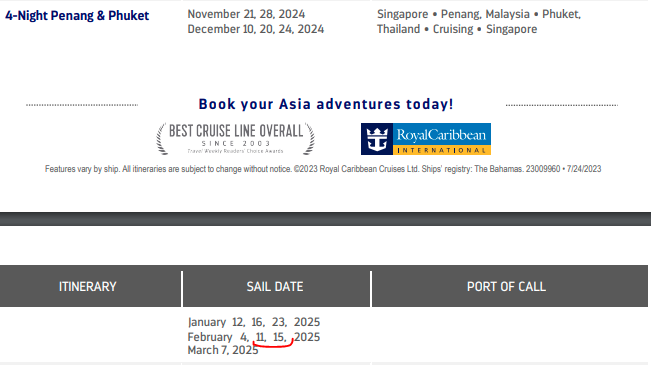Click the Book your Asia adventures today heading

pos(326,104)
